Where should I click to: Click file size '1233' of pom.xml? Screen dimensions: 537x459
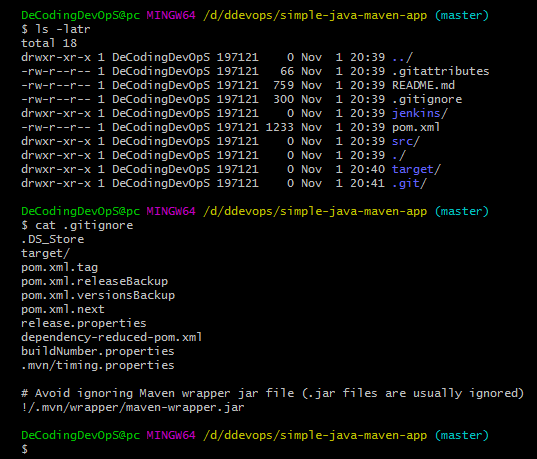point(280,127)
